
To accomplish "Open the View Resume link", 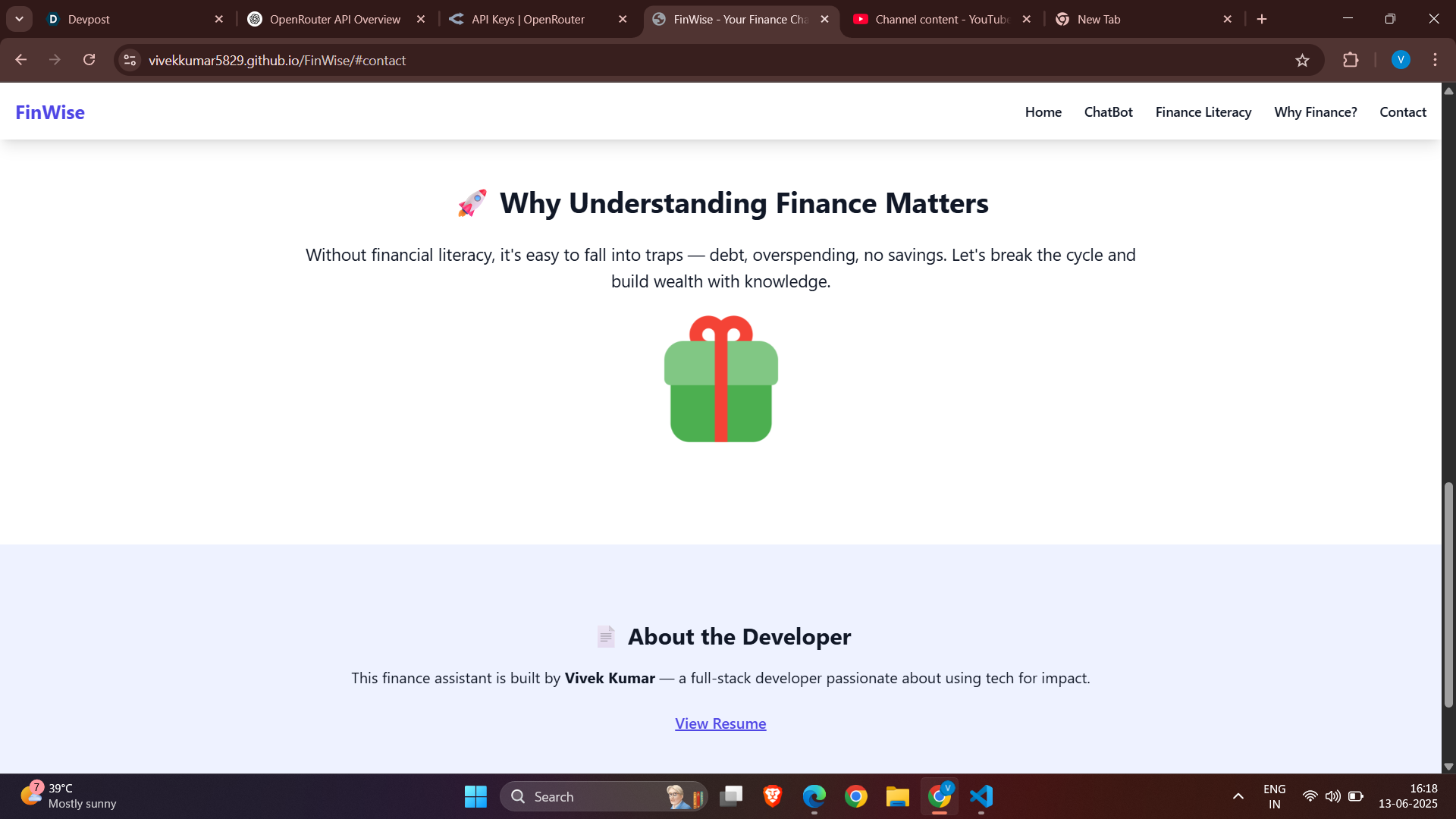I will point(720,723).
